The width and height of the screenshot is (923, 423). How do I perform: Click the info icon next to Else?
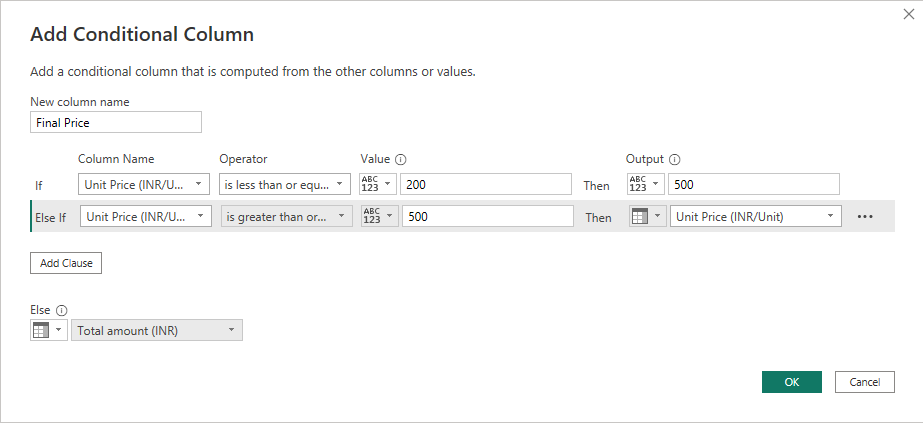(x=62, y=310)
